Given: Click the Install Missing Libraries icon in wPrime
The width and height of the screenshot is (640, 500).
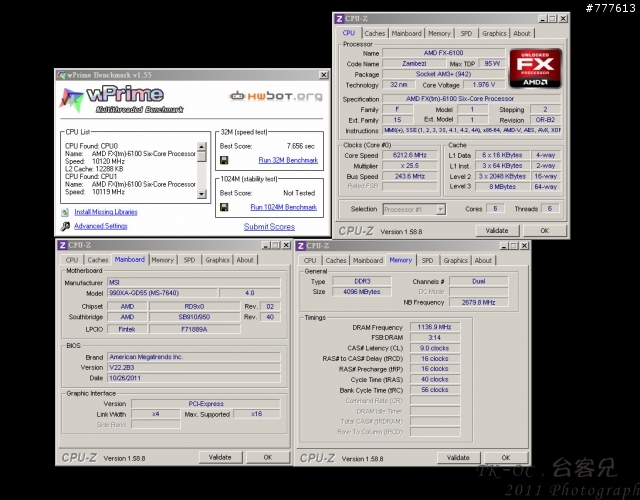Looking at the screenshot, I should click(65, 212).
